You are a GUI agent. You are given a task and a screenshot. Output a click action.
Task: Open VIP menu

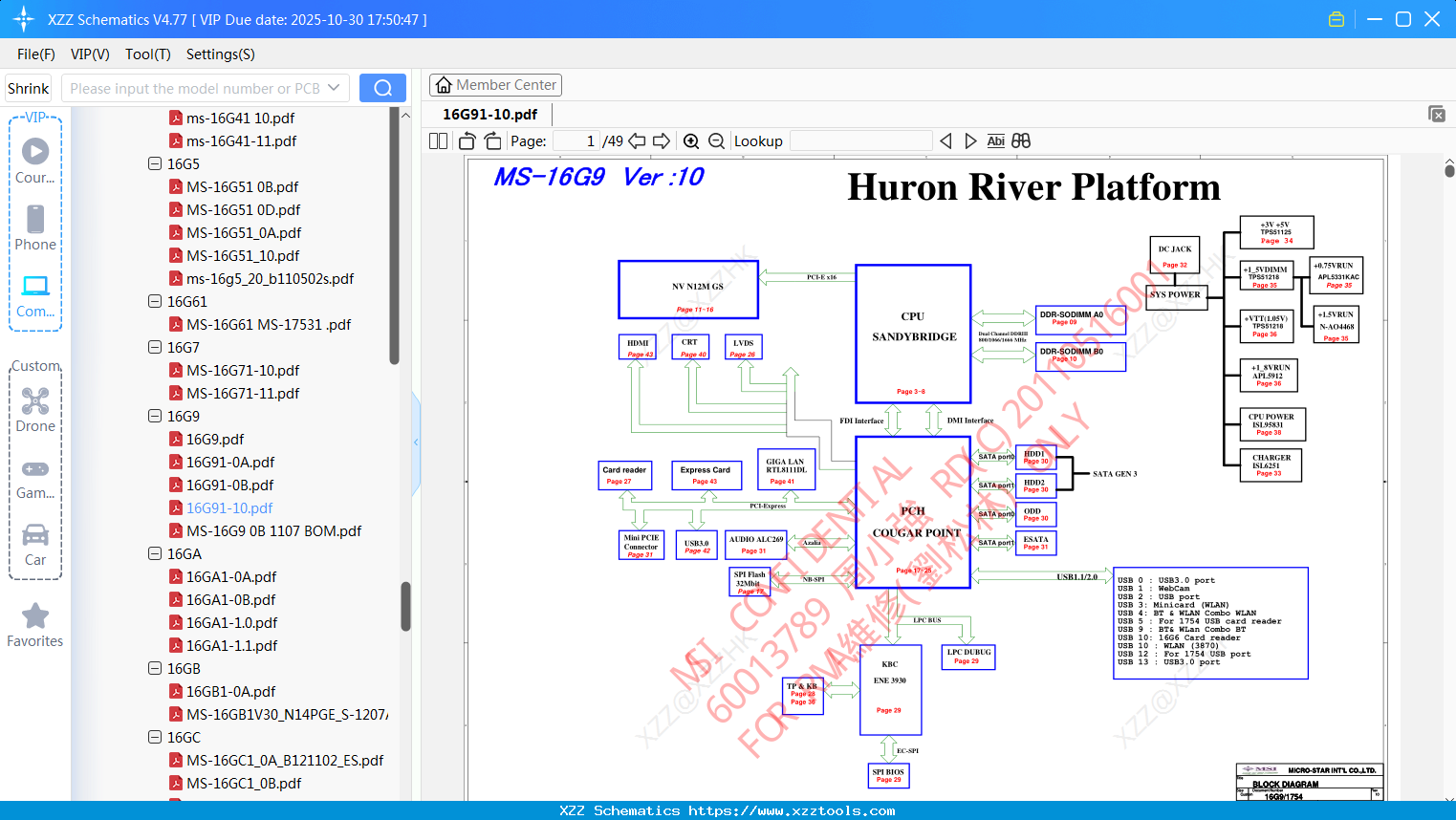(90, 54)
